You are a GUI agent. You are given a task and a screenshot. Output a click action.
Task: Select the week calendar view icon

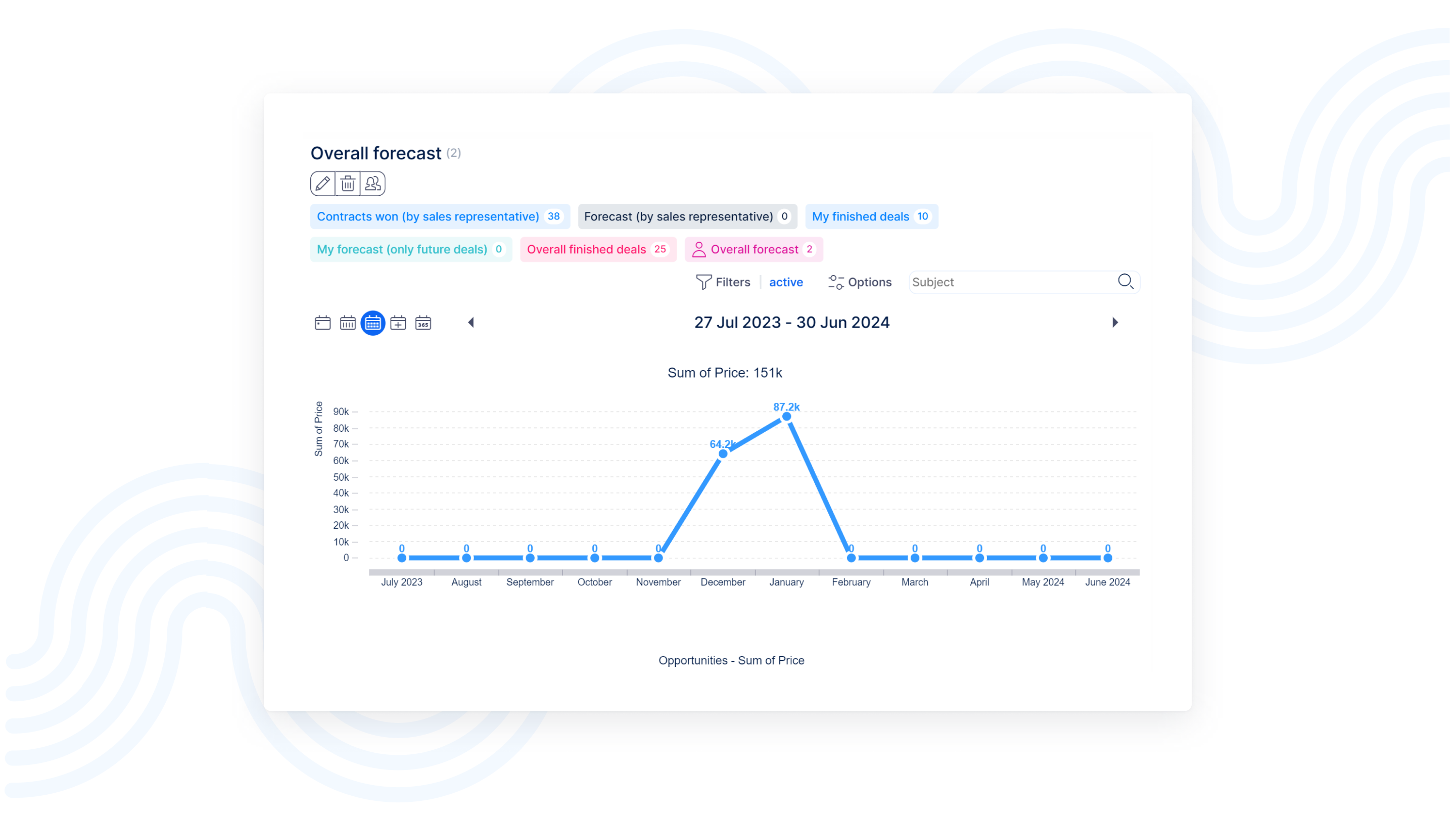pos(348,323)
